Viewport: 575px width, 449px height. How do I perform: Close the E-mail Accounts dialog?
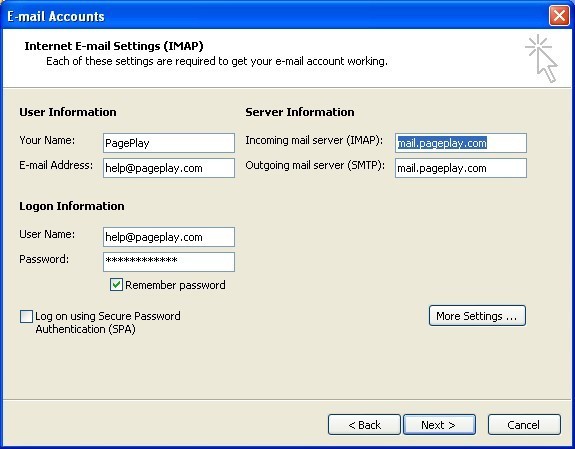(559, 16)
